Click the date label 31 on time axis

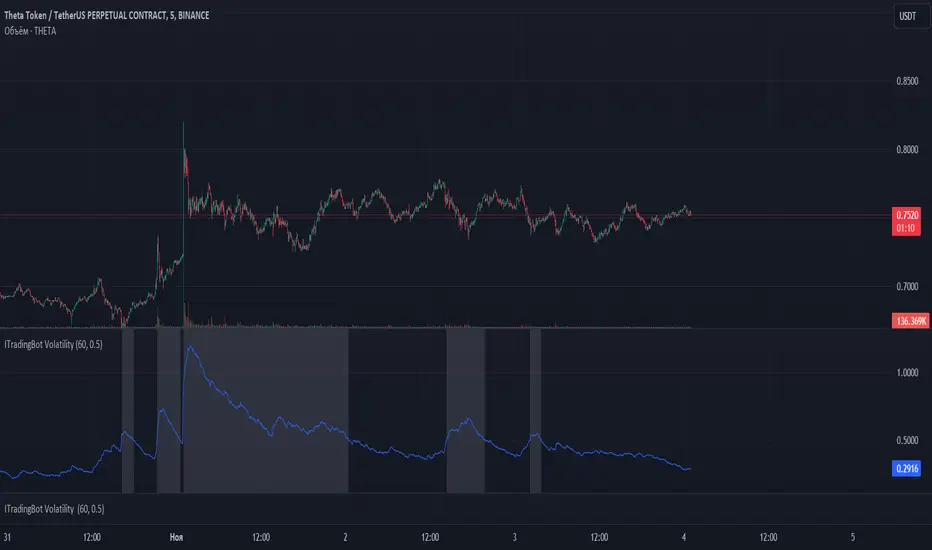7,538
